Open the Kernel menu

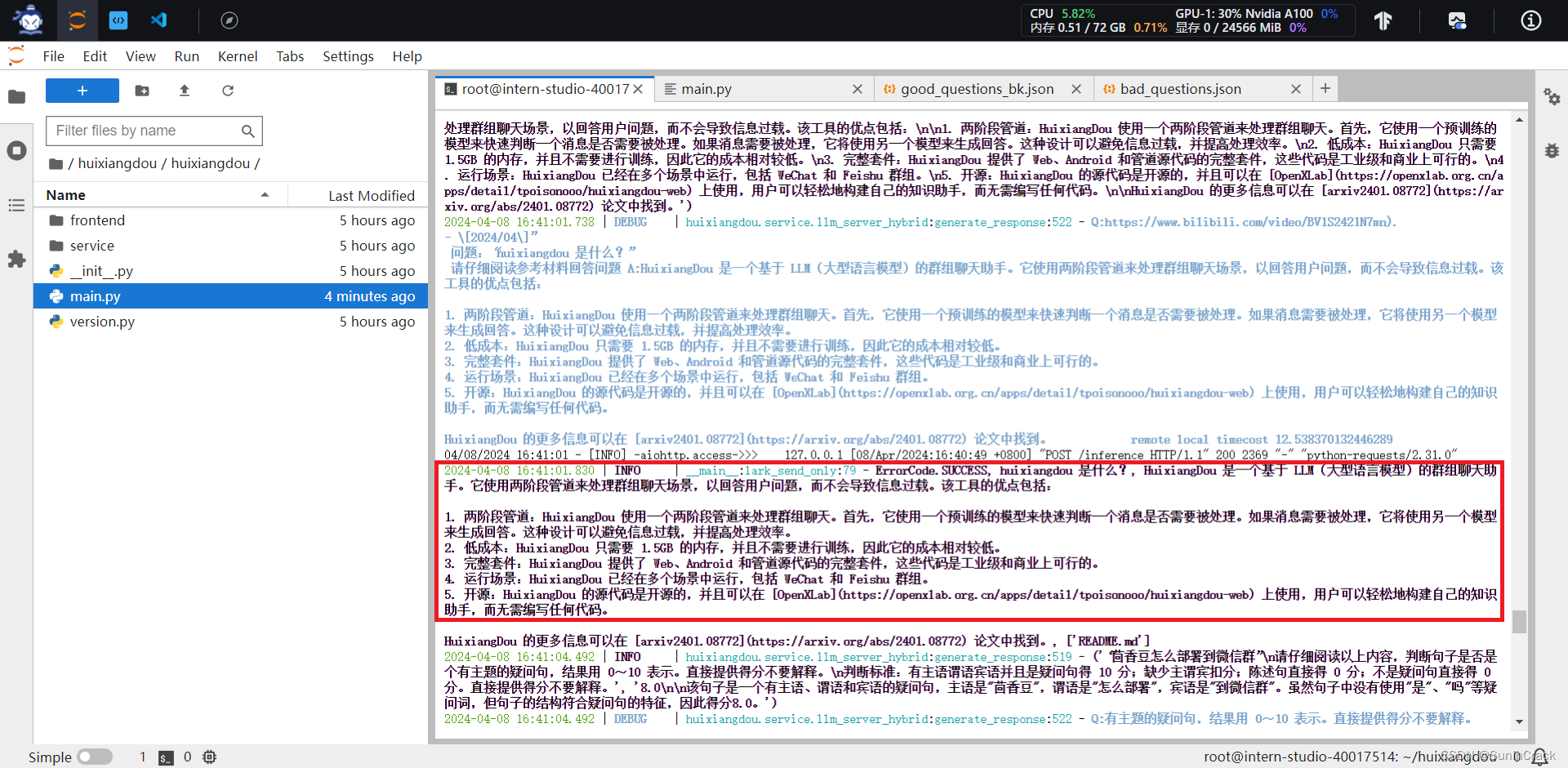click(x=238, y=56)
